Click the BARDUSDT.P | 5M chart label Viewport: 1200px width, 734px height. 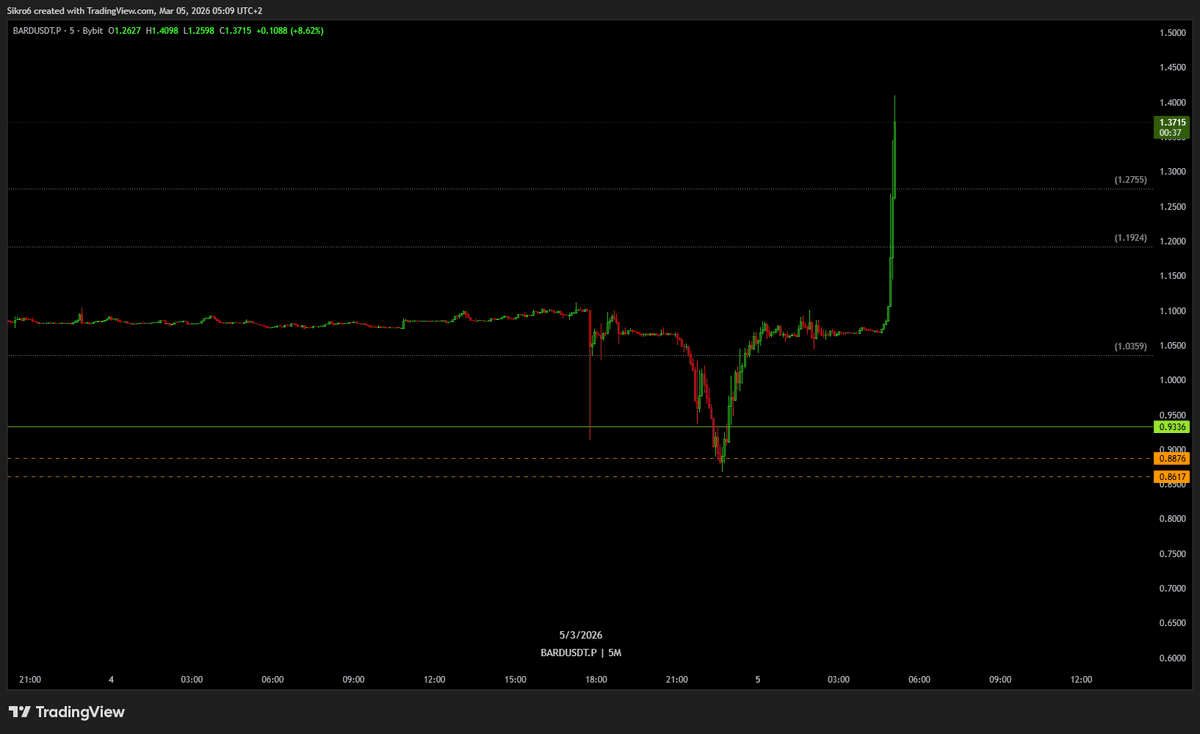coord(581,652)
